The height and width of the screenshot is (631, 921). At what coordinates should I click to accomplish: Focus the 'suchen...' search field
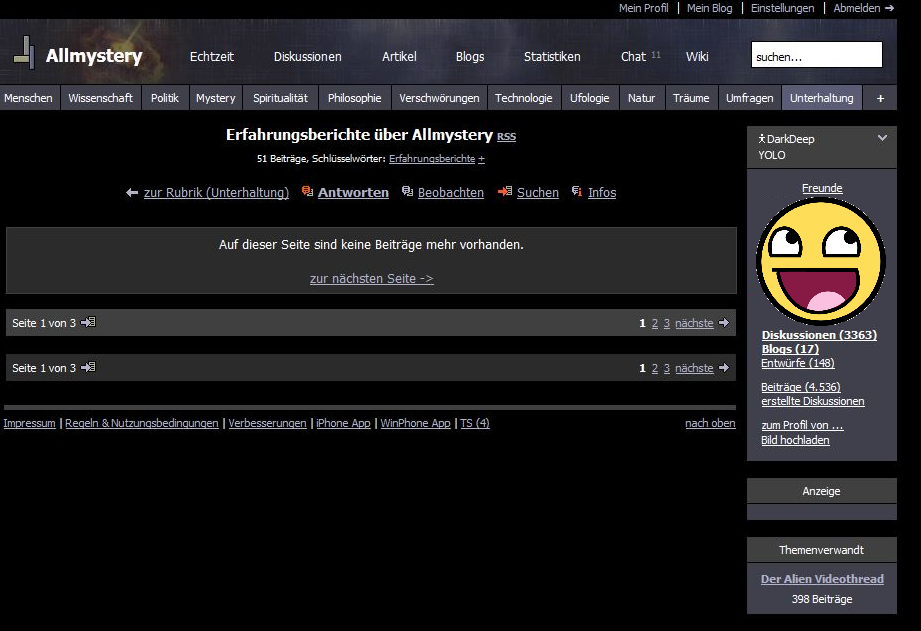point(816,55)
